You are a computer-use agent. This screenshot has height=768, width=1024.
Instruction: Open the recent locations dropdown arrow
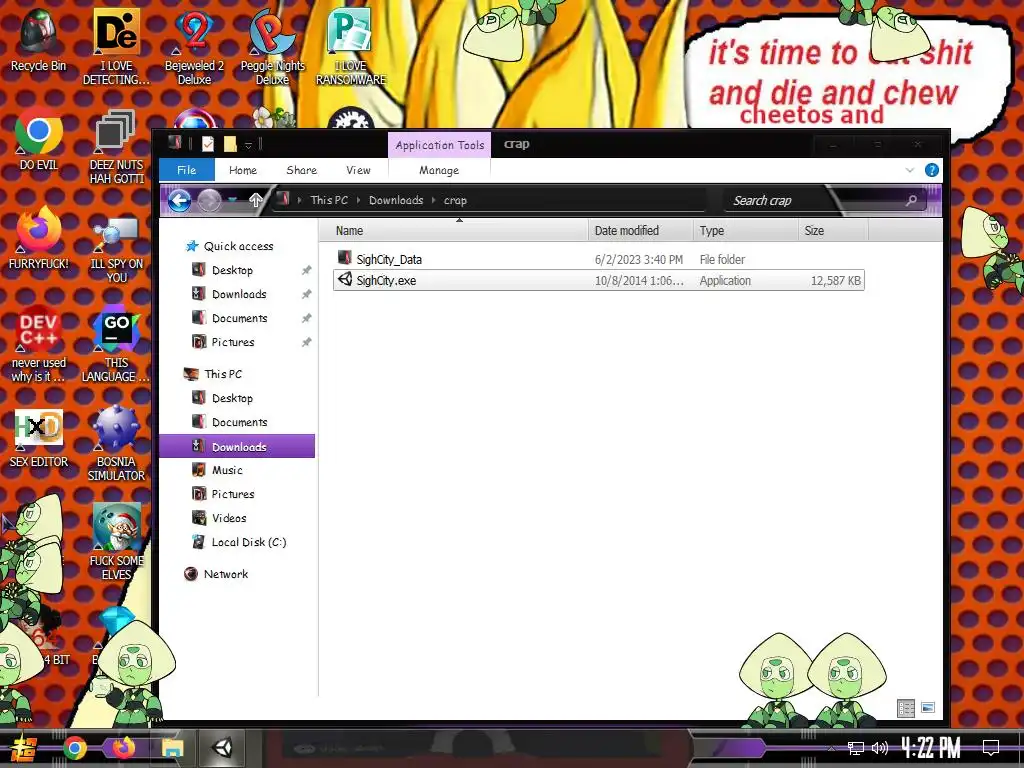(232, 200)
